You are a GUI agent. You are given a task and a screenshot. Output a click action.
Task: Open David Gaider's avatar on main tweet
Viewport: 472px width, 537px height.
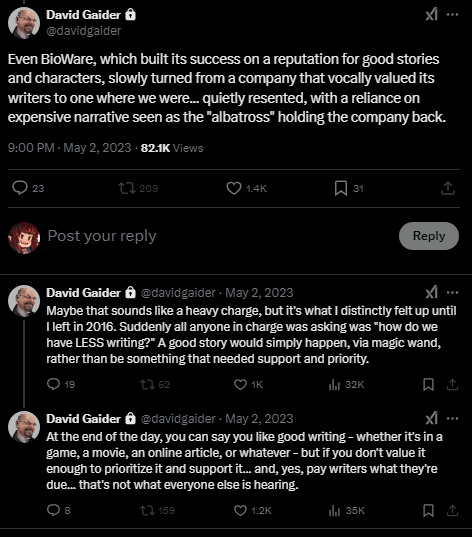(x=24, y=23)
